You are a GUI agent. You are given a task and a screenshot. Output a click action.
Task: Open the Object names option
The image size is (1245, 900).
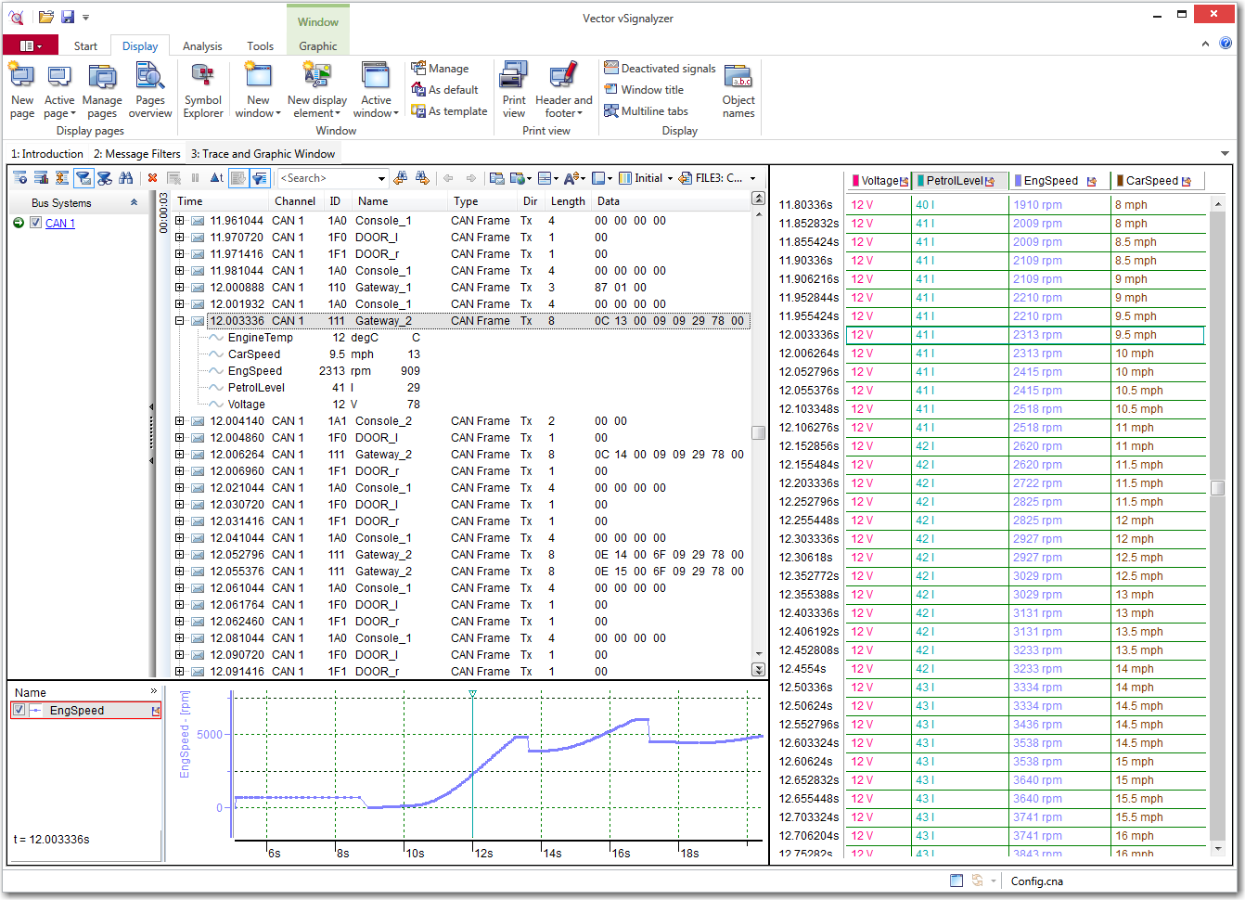(738, 90)
